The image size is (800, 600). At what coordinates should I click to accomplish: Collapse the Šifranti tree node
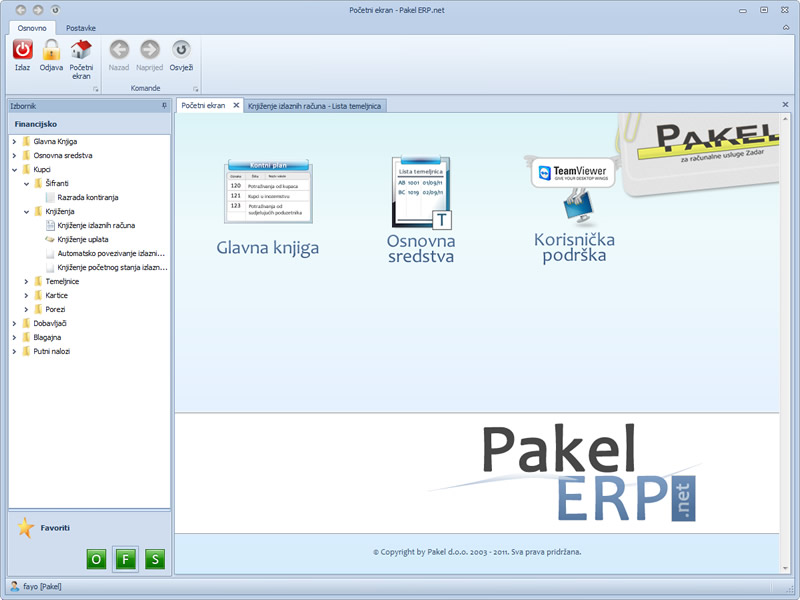27,183
